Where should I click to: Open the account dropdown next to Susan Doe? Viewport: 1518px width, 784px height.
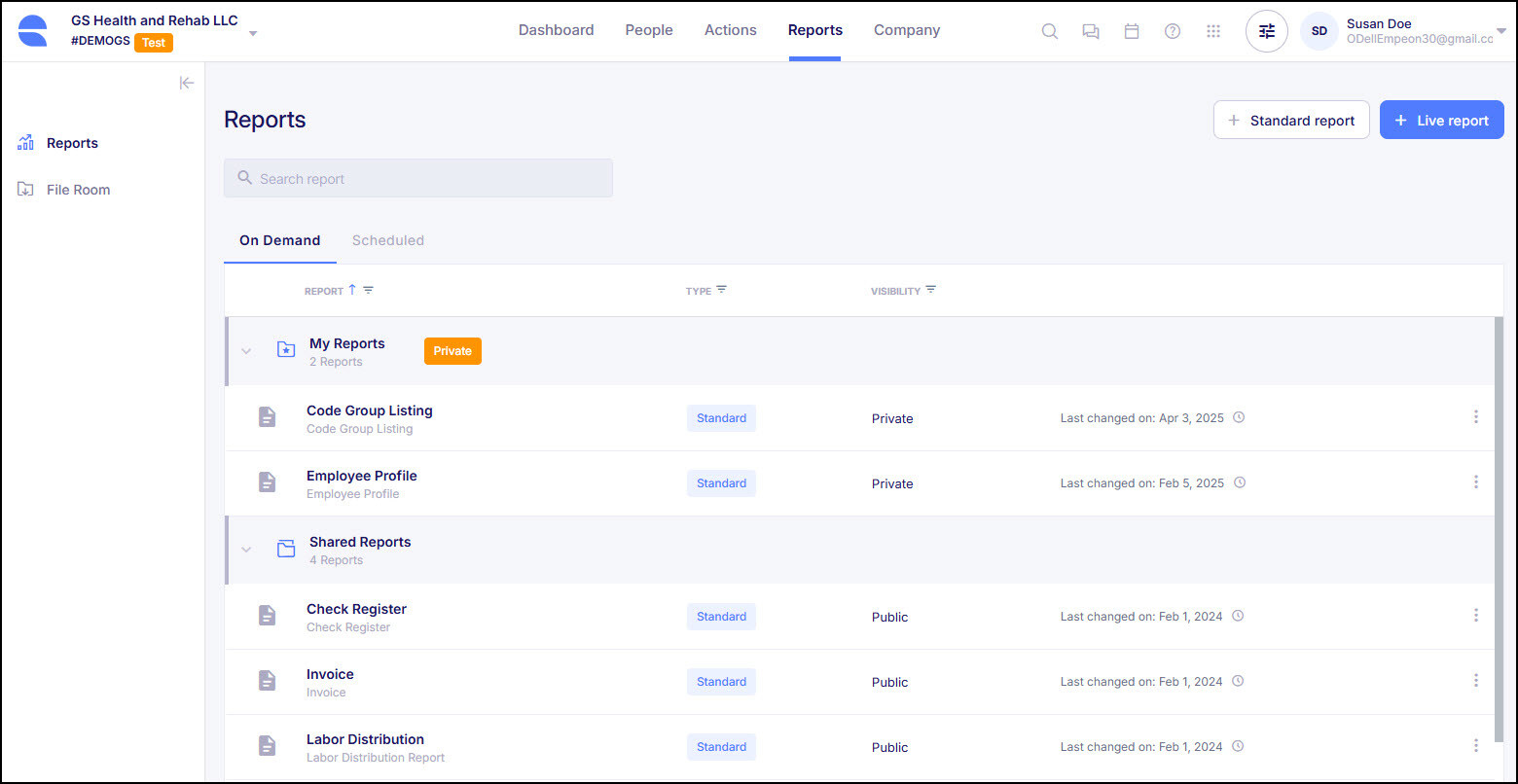(1503, 30)
